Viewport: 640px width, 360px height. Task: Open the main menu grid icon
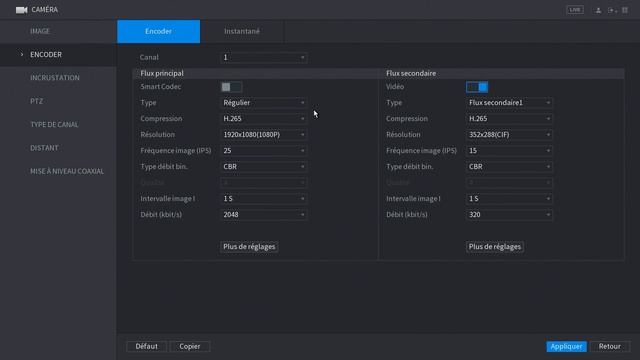pos(625,10)
